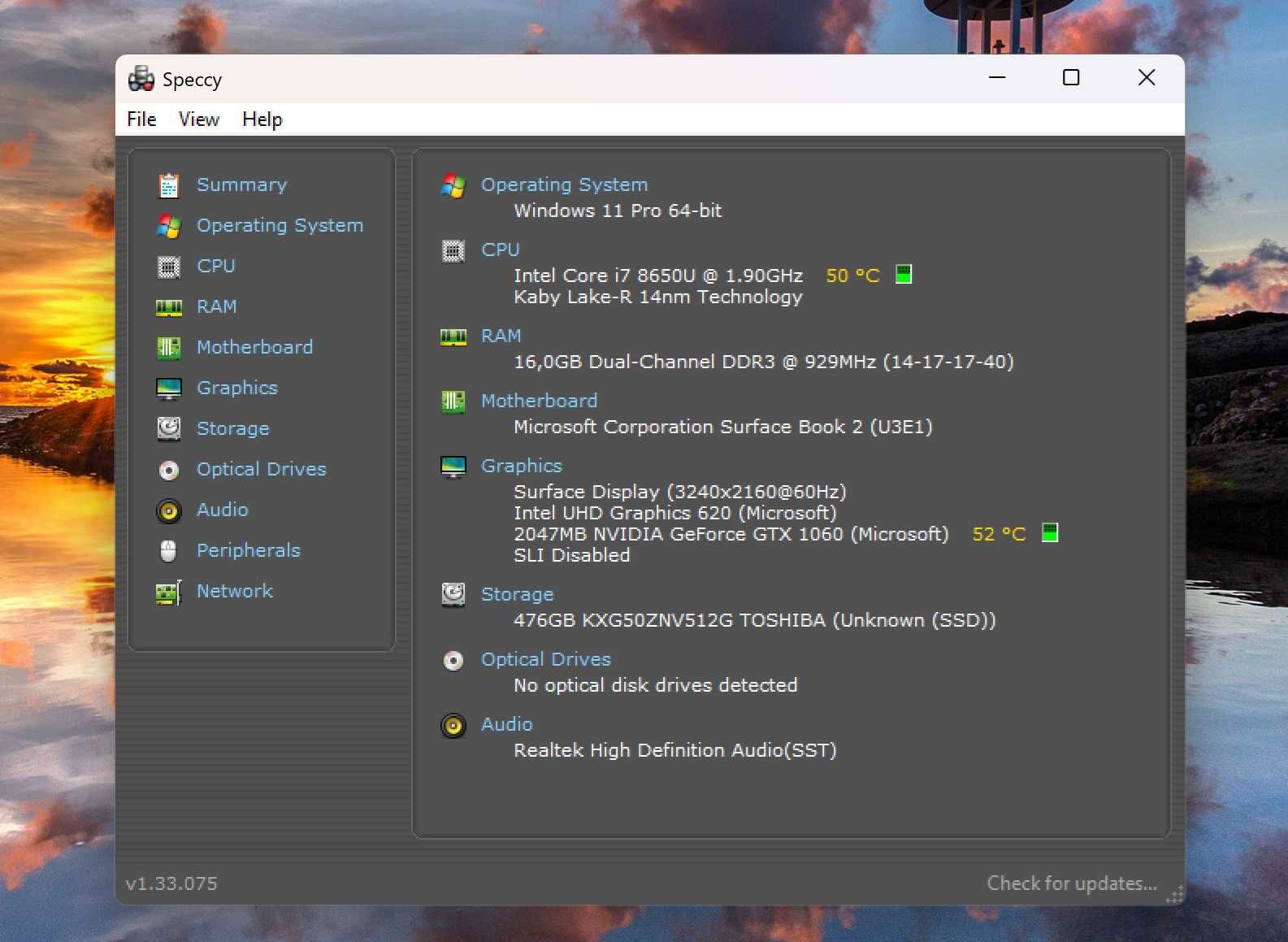Click the GPU temperature 52 °C value
Screen dimensions: 1288x942
[1000, 535]
